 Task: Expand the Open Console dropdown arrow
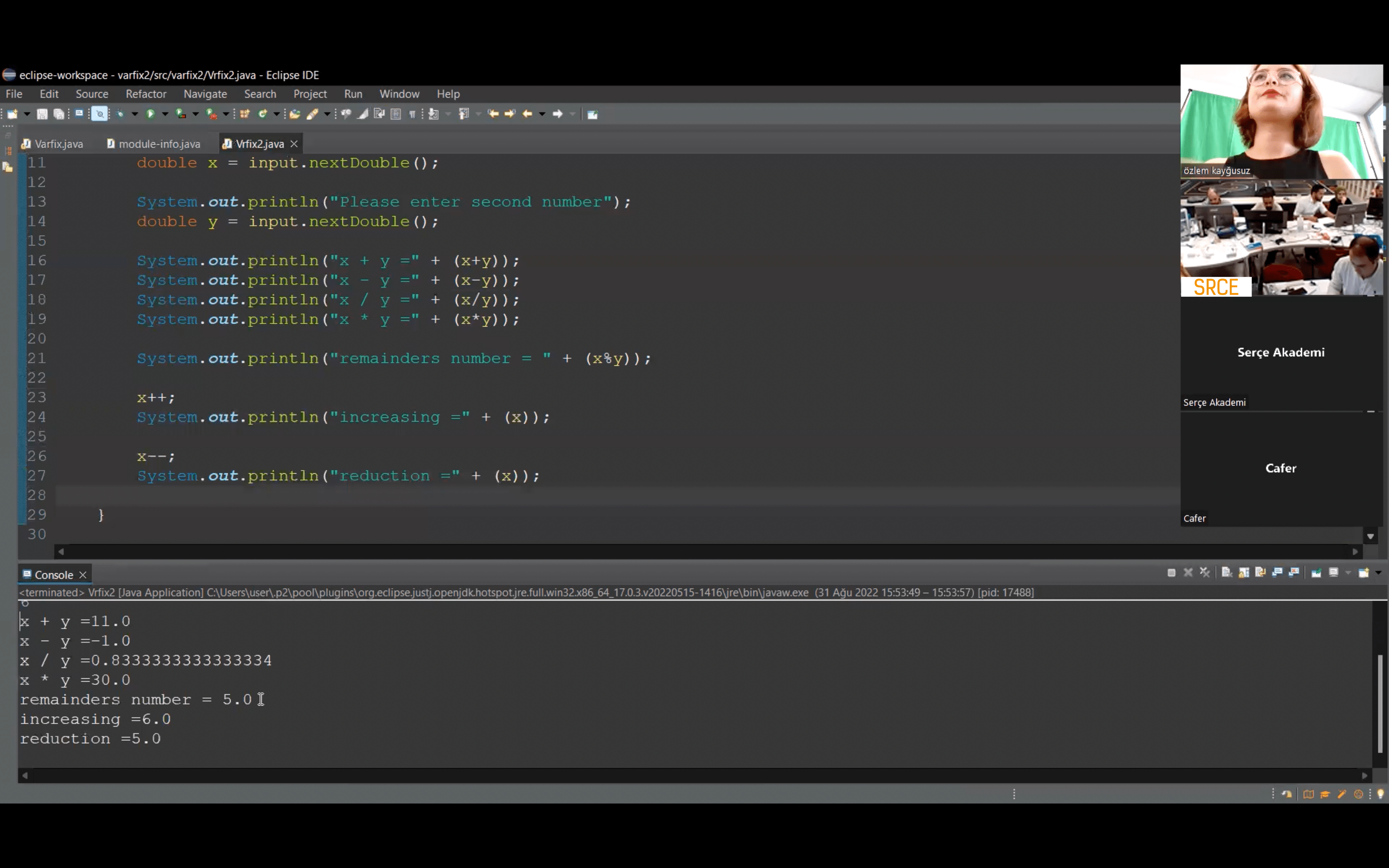point(1379,572)
